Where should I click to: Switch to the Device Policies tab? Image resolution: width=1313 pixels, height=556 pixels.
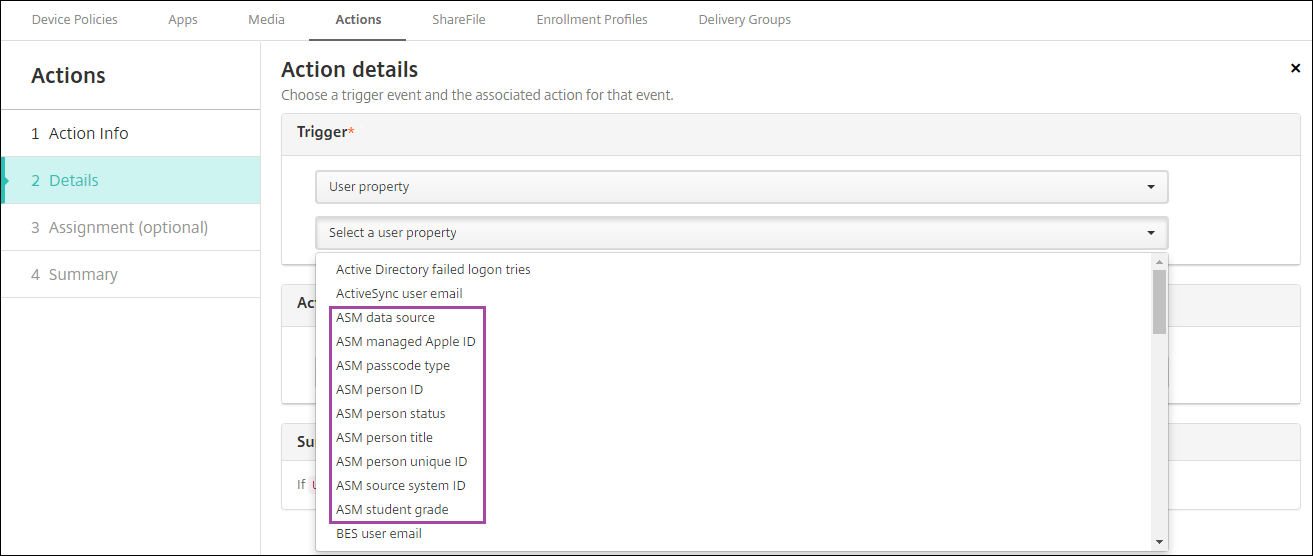point(74,20)
